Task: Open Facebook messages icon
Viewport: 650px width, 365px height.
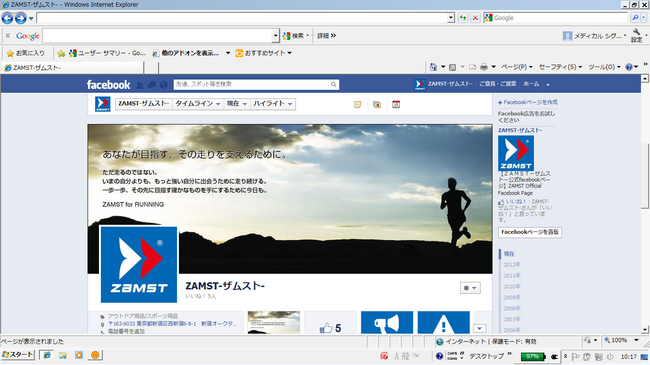Action: click(152, 85)
